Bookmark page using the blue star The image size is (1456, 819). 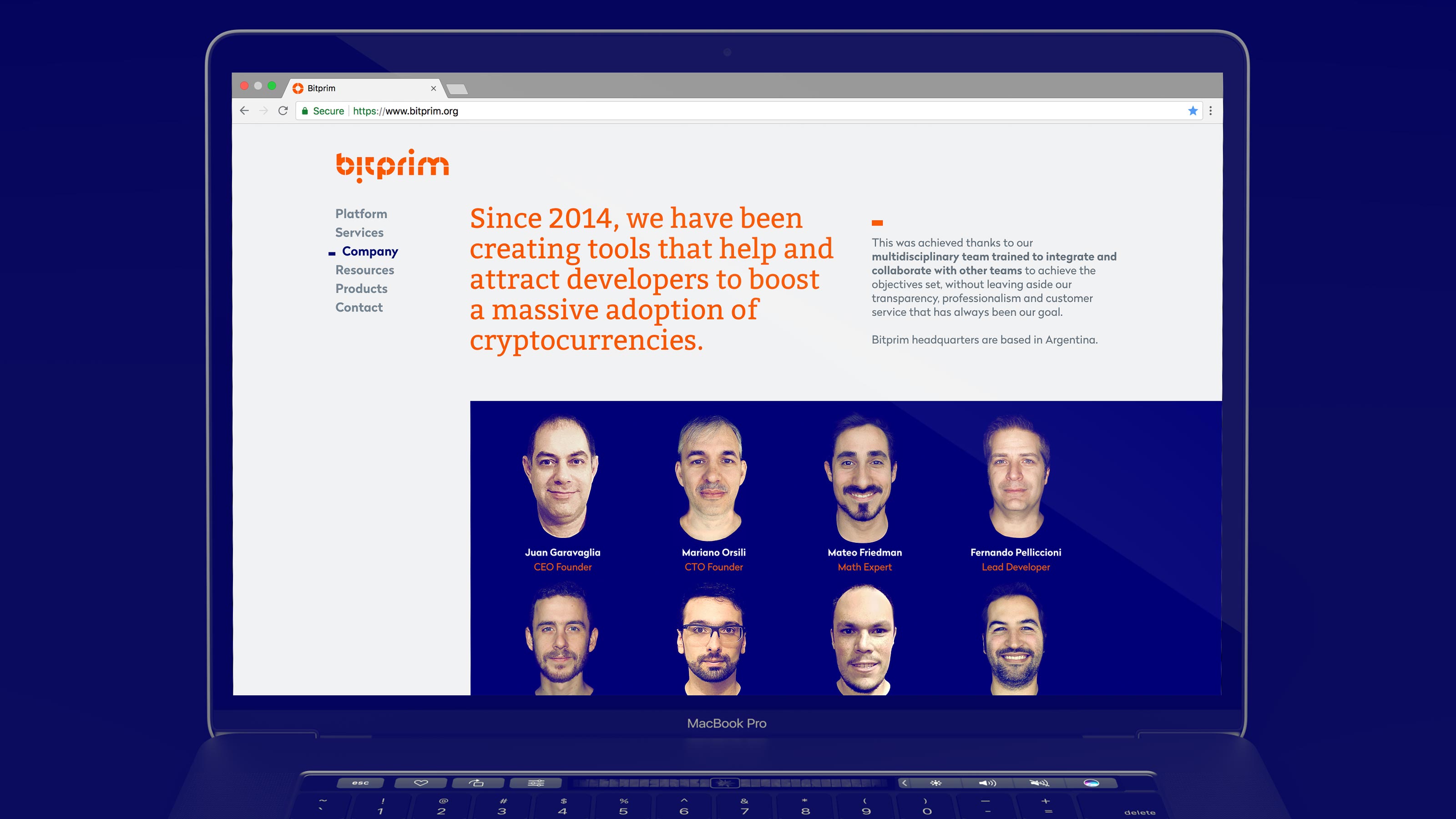1193,111
